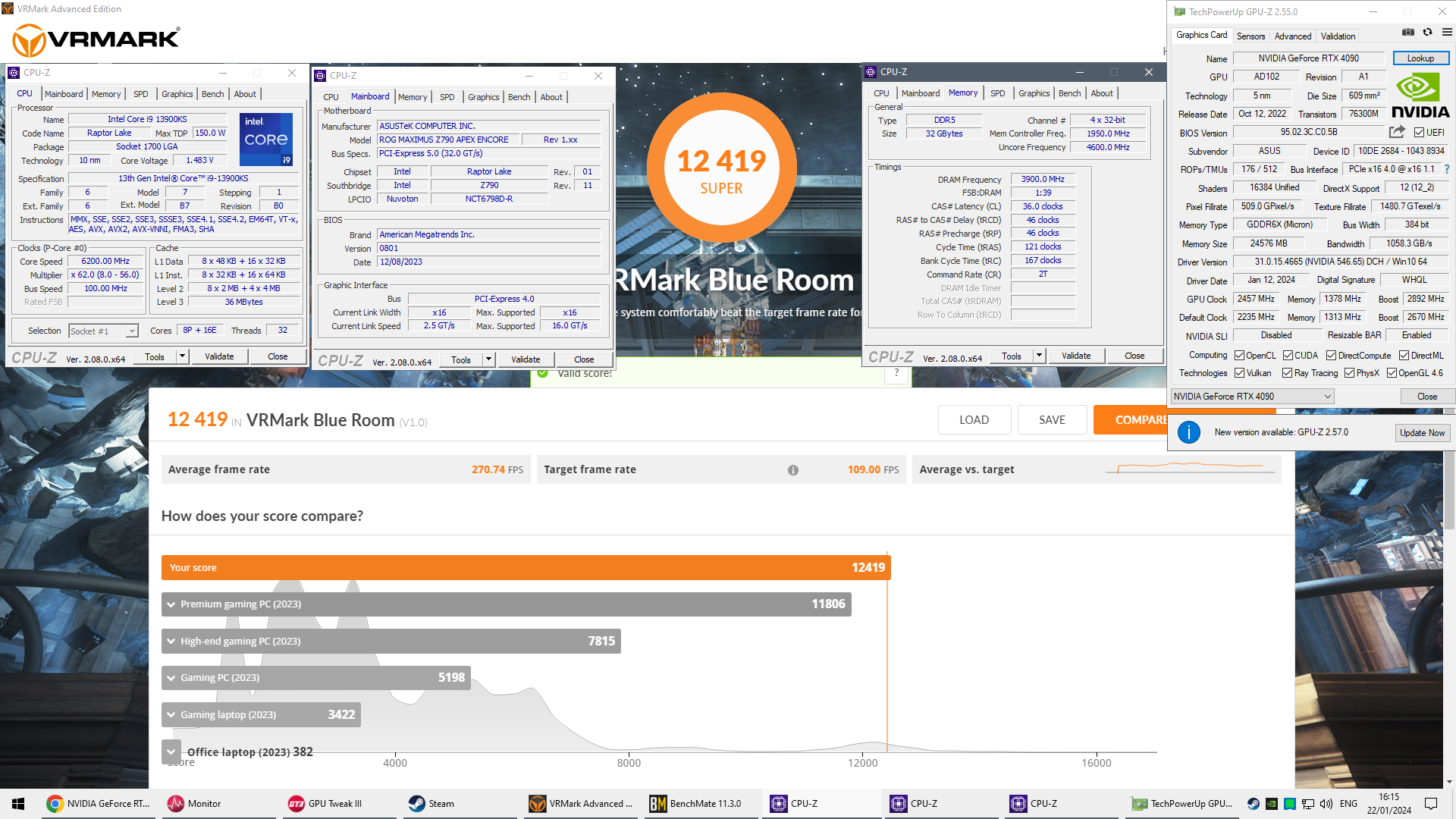
Task: Click the bus interface question mark in GPU-Z
Action: [1447, 169]
